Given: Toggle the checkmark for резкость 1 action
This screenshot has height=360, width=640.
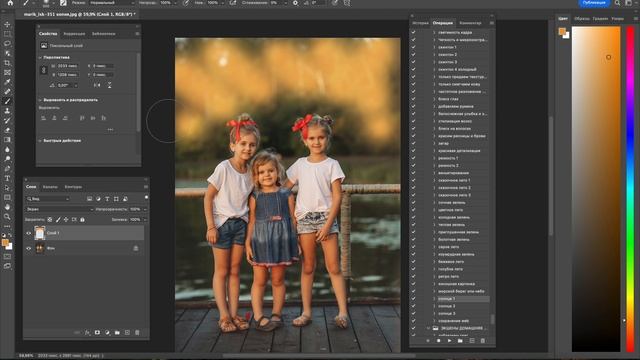Looking at the screenshot, I should click(413, 158).
